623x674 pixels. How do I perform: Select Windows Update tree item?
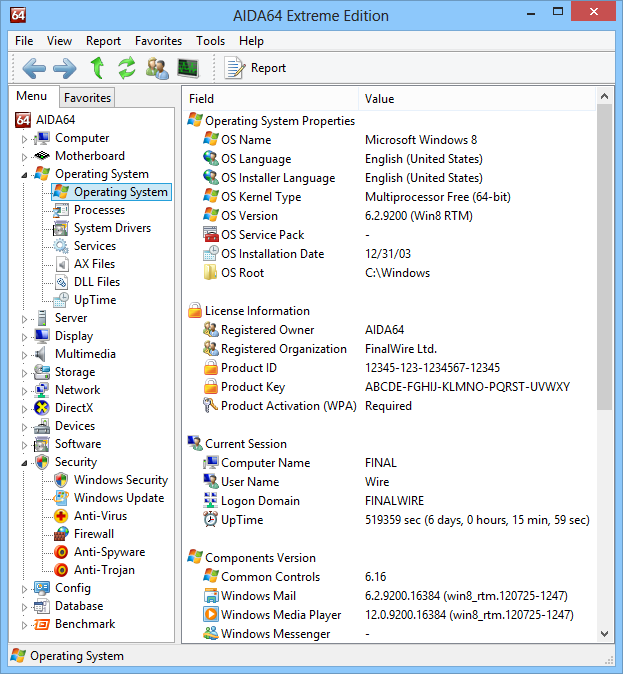[118, 498]
